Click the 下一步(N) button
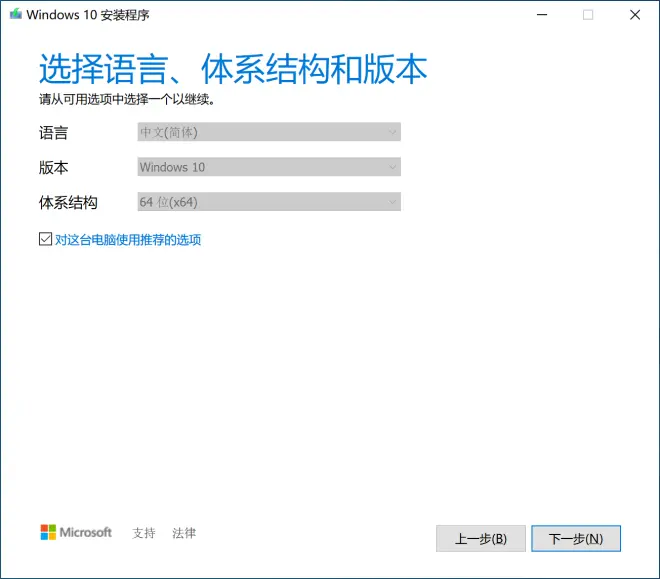Screen dimensions: 660x579 [576, 539]
